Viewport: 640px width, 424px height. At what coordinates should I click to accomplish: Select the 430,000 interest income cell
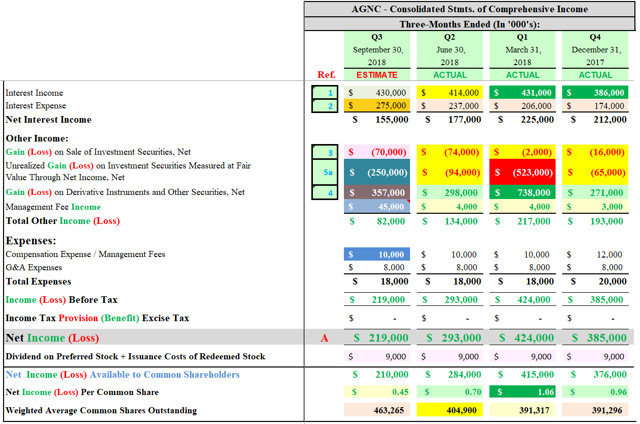point(377,93)
